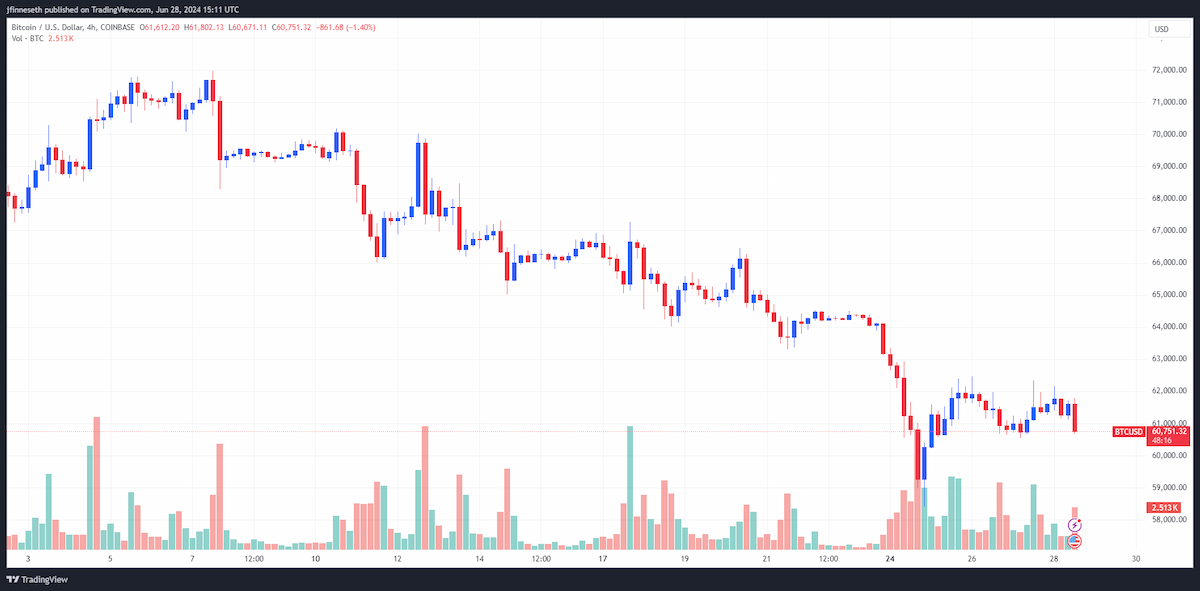Click the last red candle at right edge

1075,416
